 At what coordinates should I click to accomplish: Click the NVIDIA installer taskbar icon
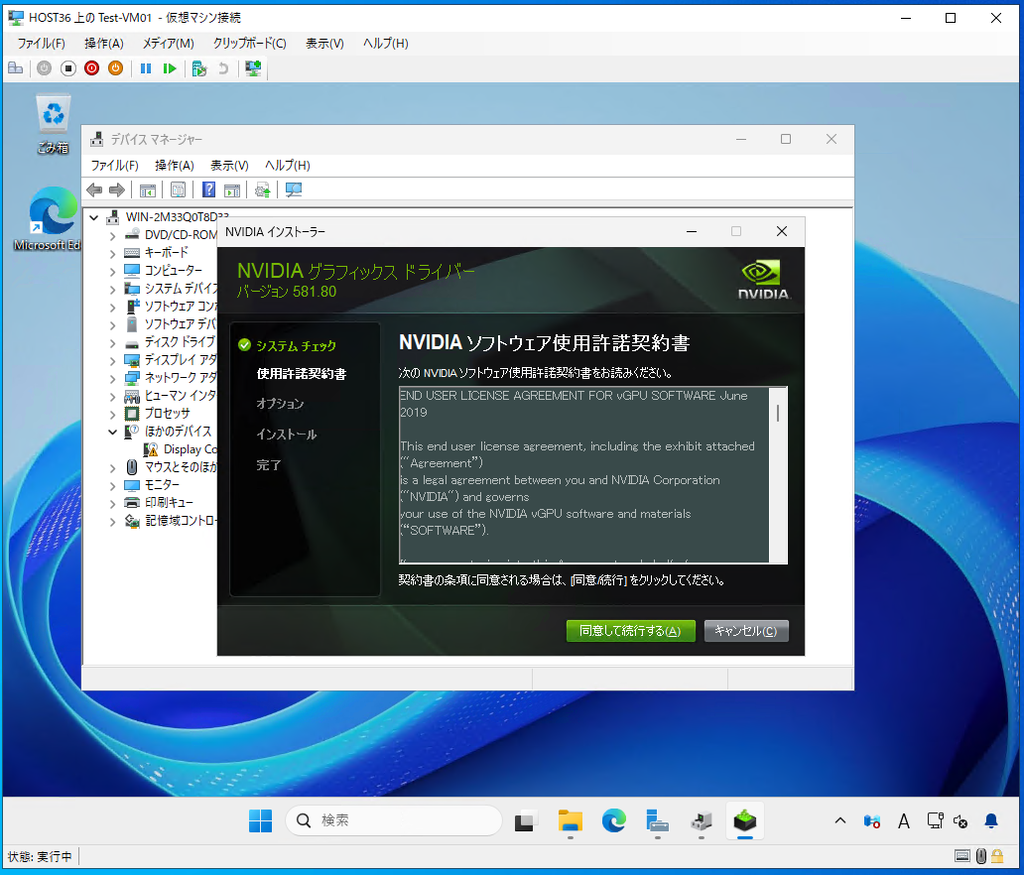[744, 821]
